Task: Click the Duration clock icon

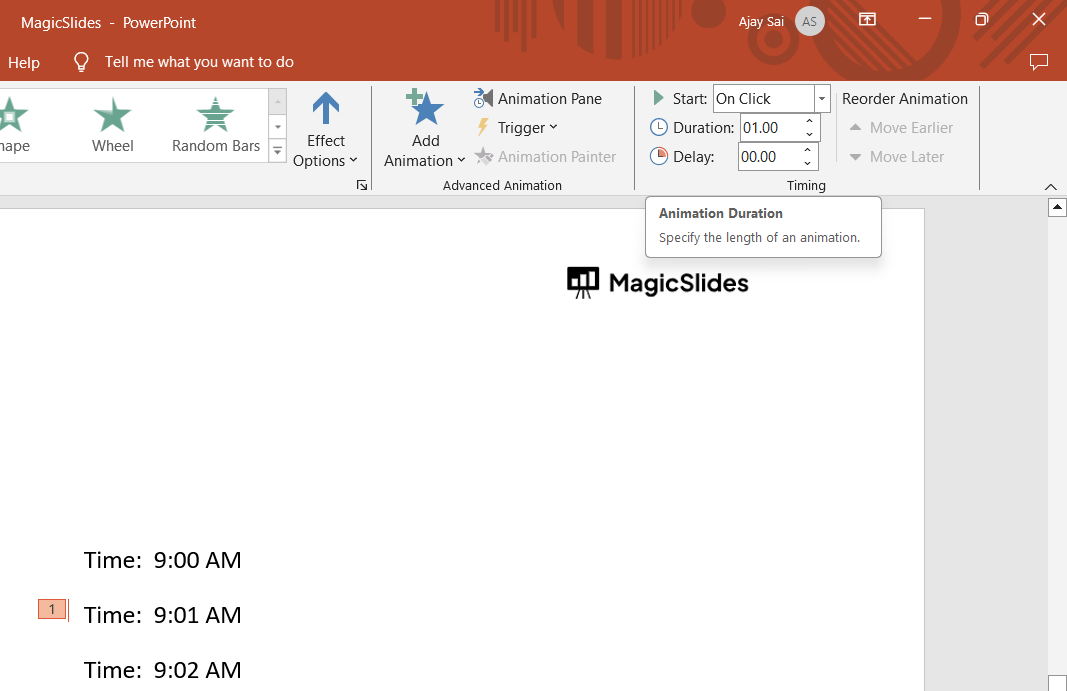Action: pyautogui.click(x=659, y=127)
